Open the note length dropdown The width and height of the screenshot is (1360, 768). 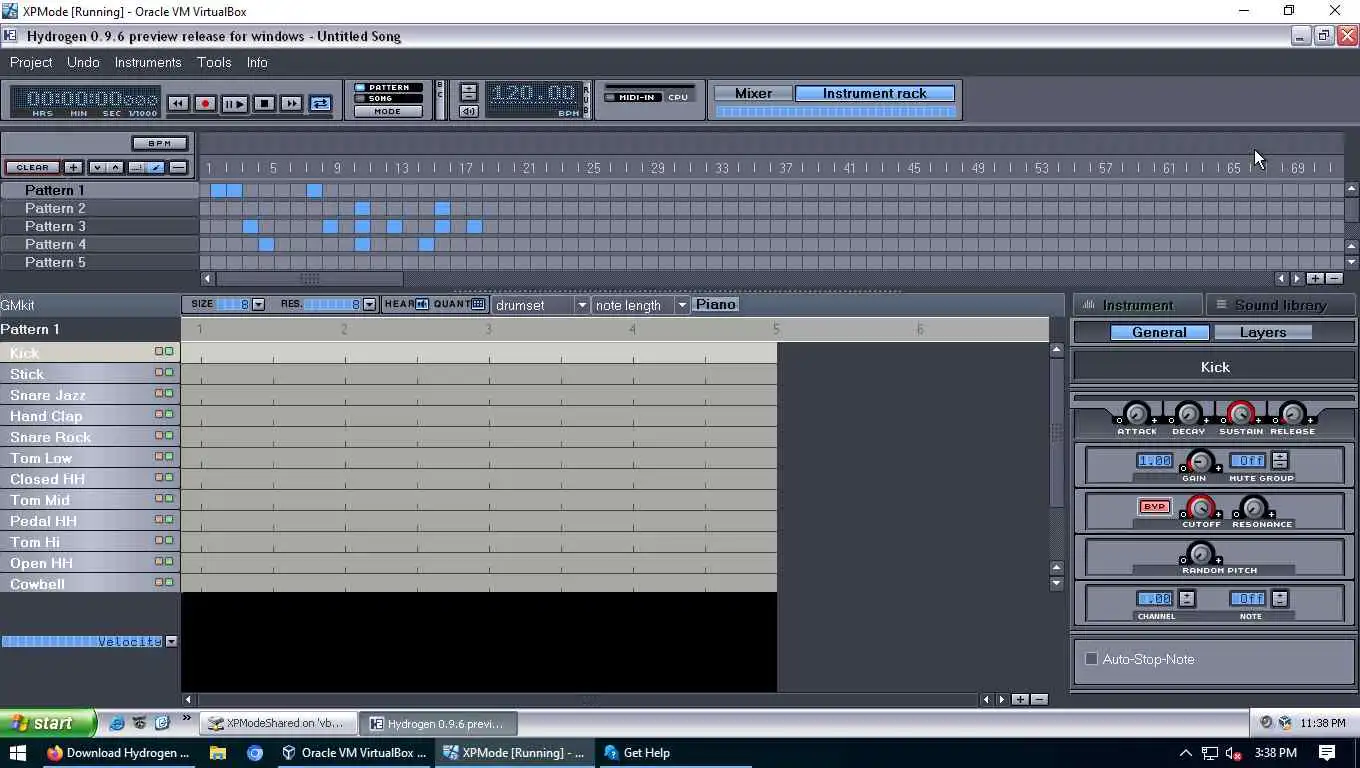641,305
